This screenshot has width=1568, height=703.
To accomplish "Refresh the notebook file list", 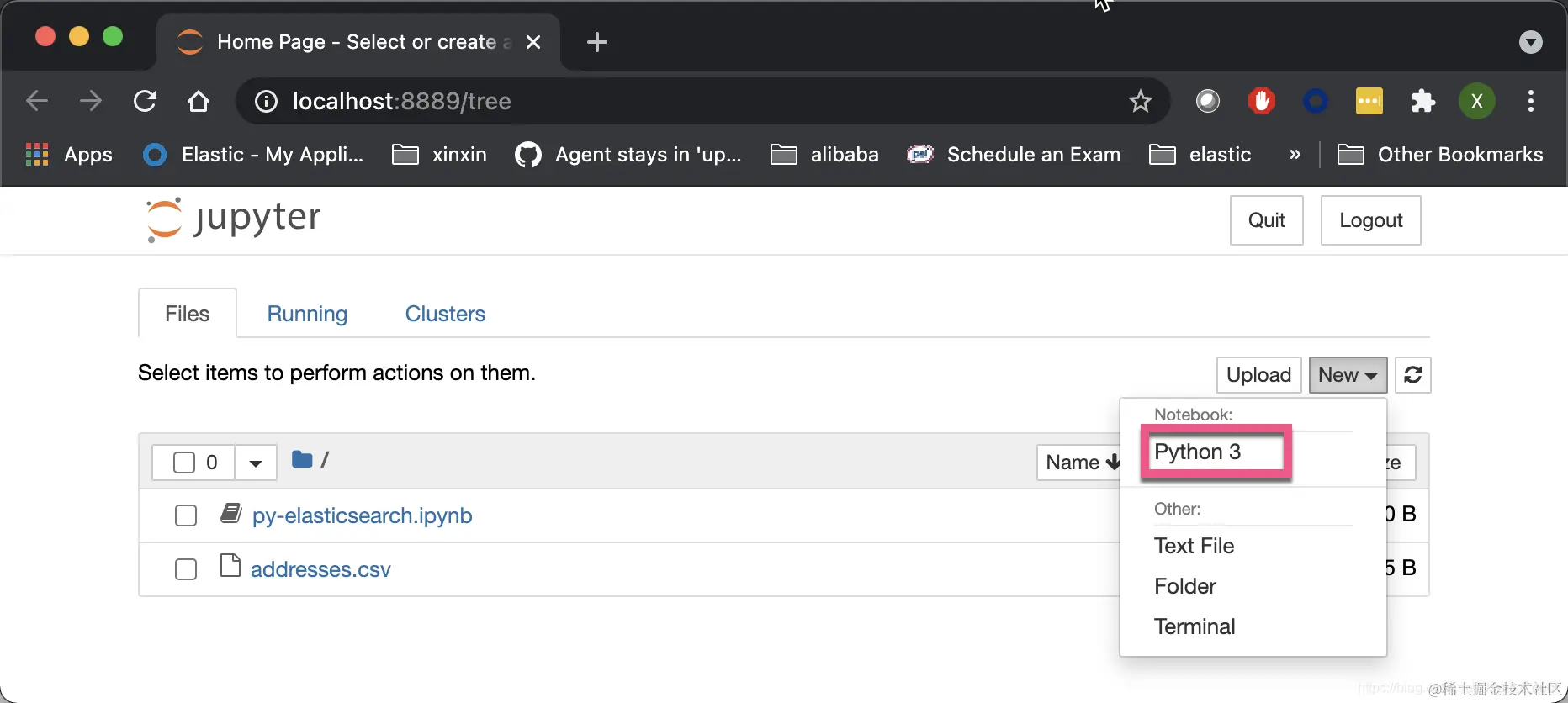I will [x=1412, y=375].
